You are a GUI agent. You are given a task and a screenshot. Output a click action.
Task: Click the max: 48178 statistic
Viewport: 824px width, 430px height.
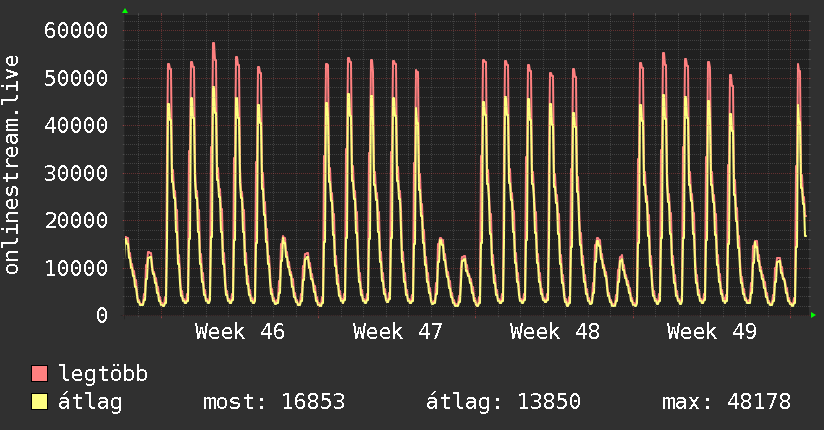726,402
